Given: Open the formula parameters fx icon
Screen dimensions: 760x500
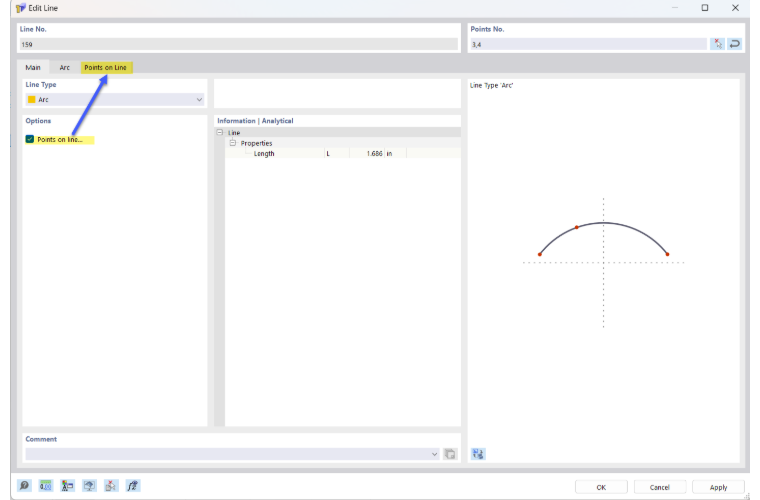Looking at the screenshot, I should click(x=133, y=485).
